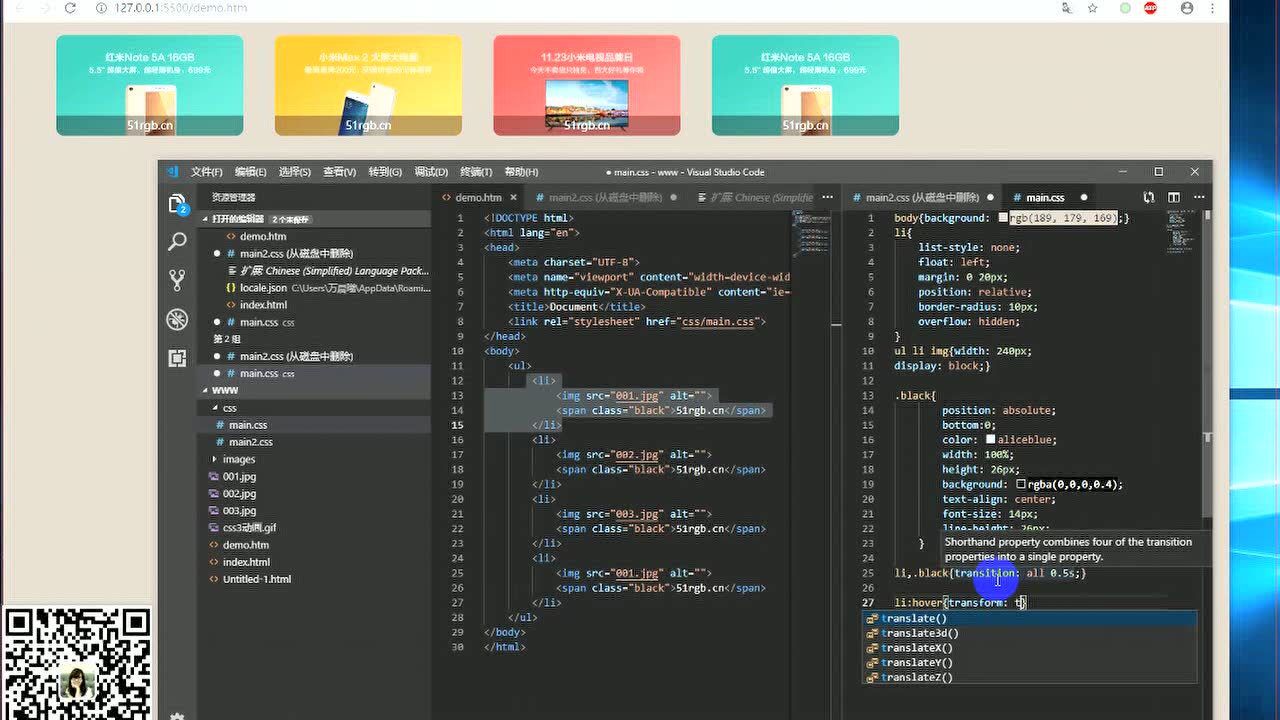
Task: Select translateZ() from the suggestion list
Action: 1030,677
